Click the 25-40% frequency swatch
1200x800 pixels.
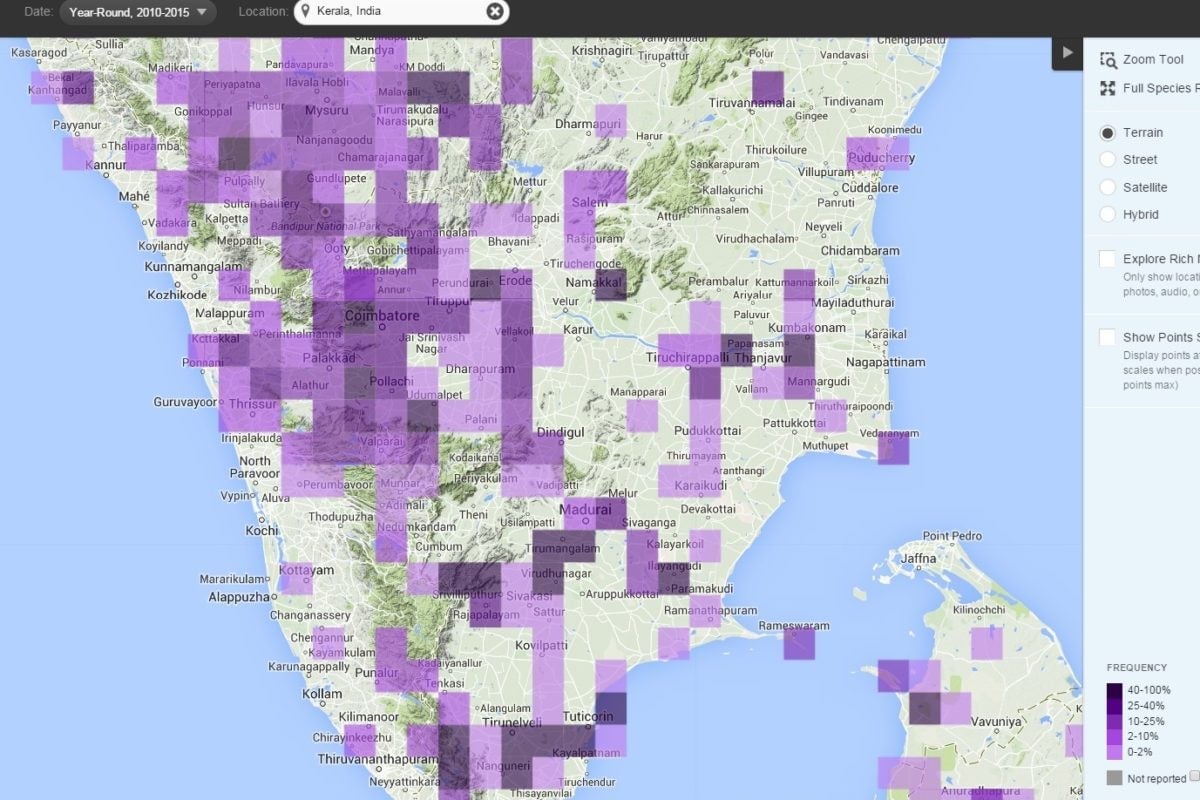(1114, 706)
